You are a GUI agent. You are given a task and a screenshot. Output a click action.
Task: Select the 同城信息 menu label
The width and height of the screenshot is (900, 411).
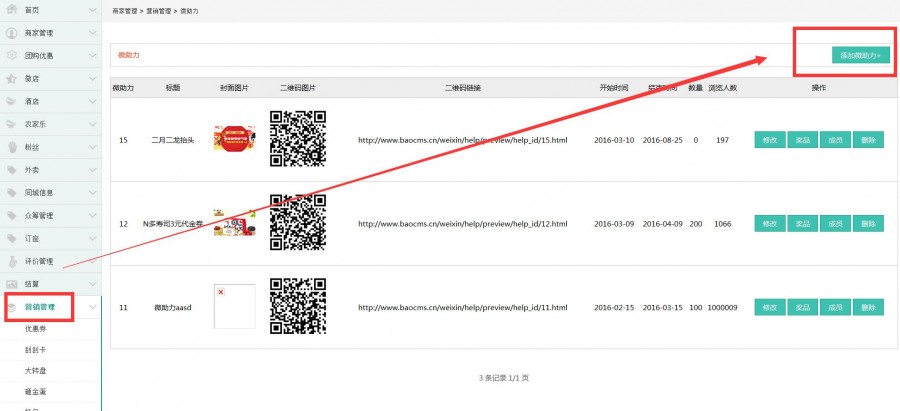tap(39, 193)
